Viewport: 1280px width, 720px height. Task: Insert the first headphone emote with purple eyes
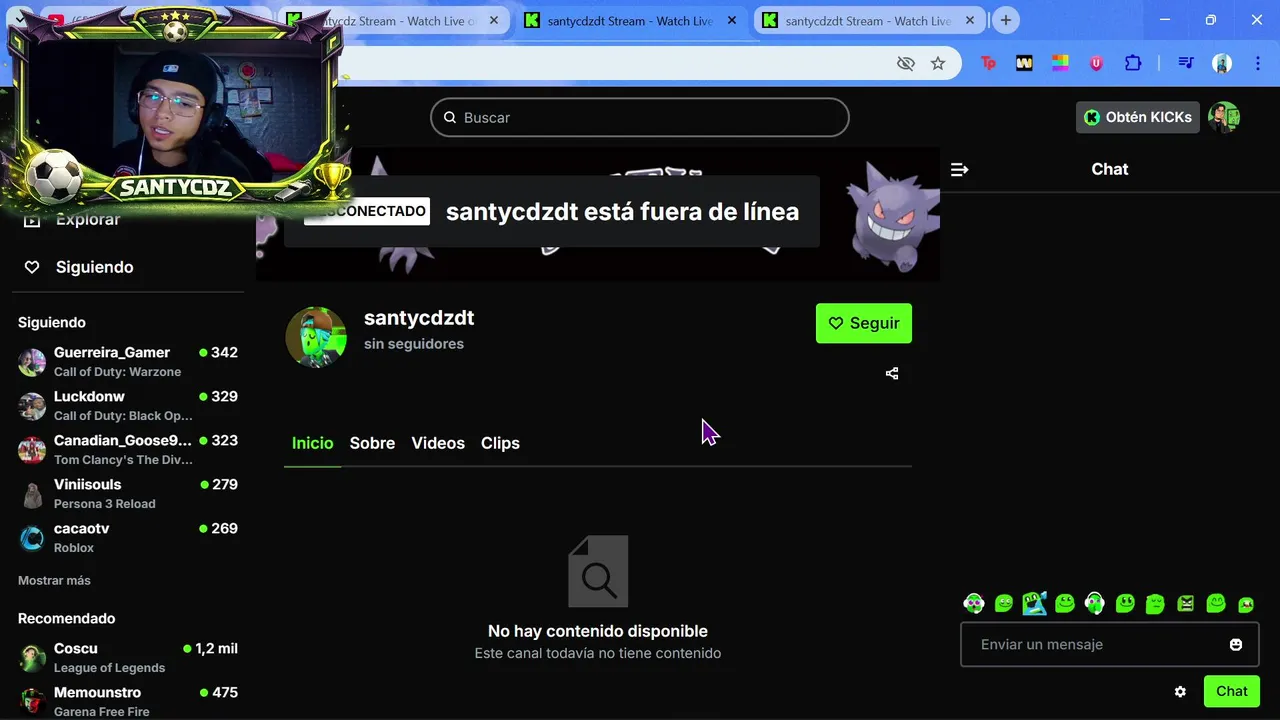pyautogui.click(x=974, y=603)
